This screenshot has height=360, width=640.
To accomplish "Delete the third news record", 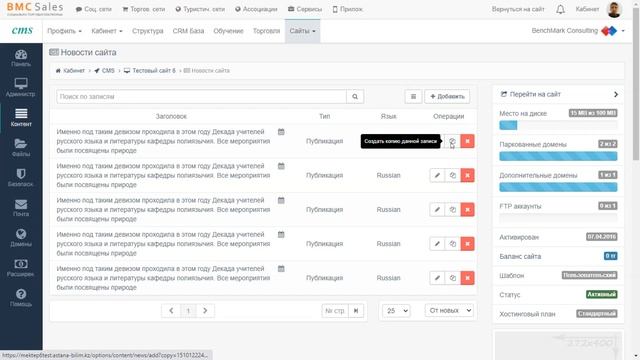I will (467, 210).
